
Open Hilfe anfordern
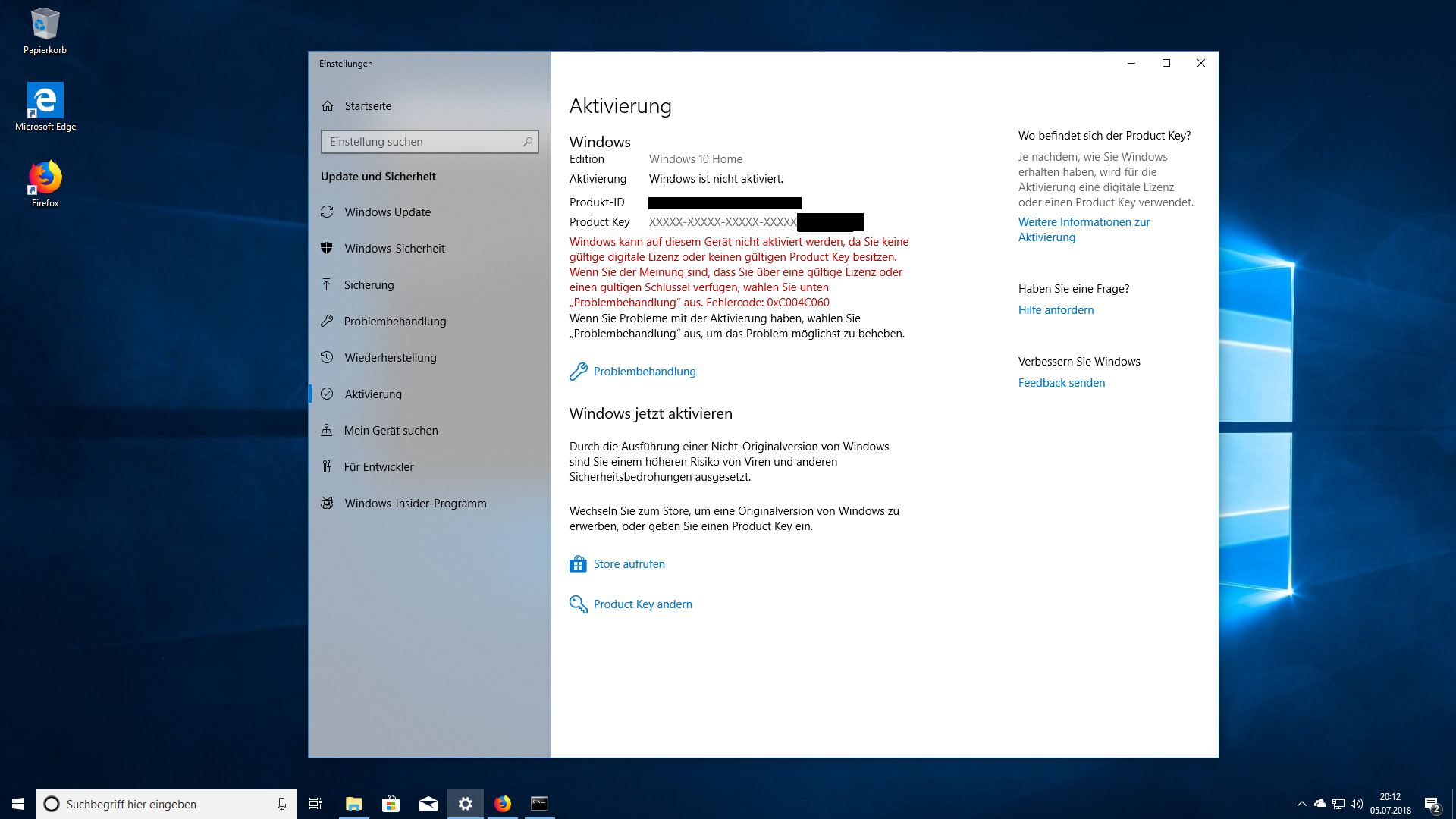point(1056,309)
